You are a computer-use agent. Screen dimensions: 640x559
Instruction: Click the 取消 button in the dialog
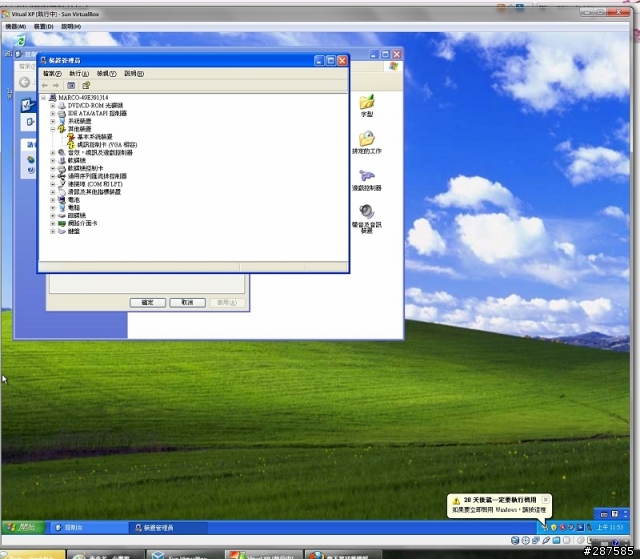tap(187, 302)
